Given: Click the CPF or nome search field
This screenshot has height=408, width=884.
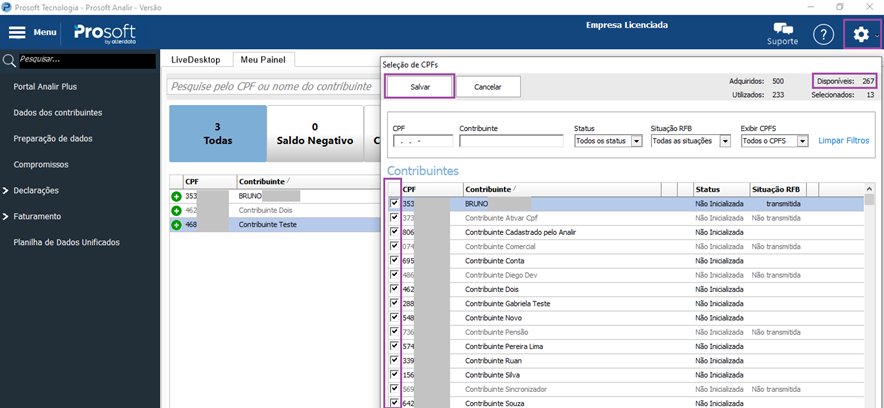Looking at the screenshot, I should point(273,86).
